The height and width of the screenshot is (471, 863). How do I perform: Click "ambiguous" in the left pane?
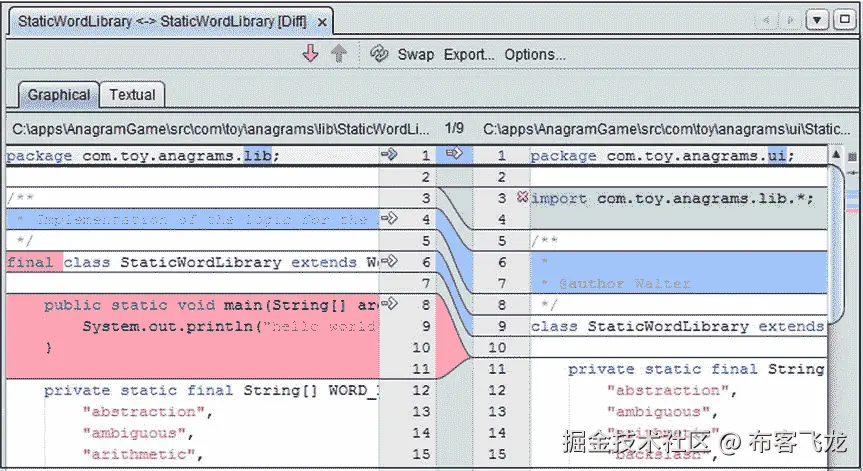click(134, 433)
